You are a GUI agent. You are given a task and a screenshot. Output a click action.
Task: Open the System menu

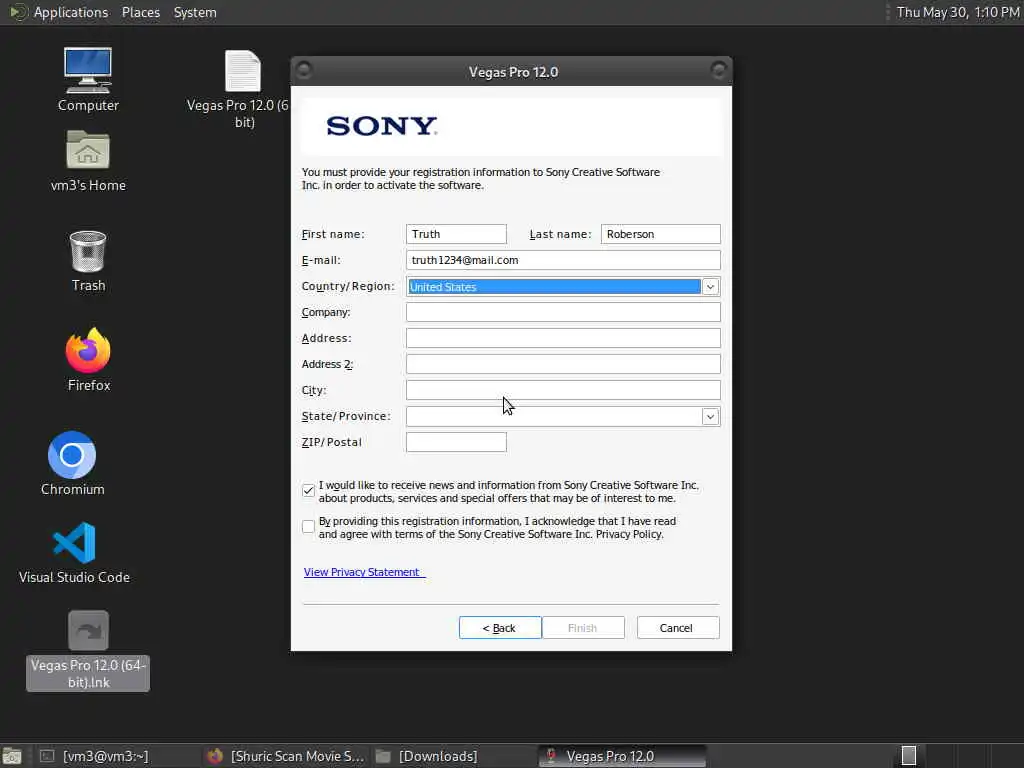[x=195, y=12]
